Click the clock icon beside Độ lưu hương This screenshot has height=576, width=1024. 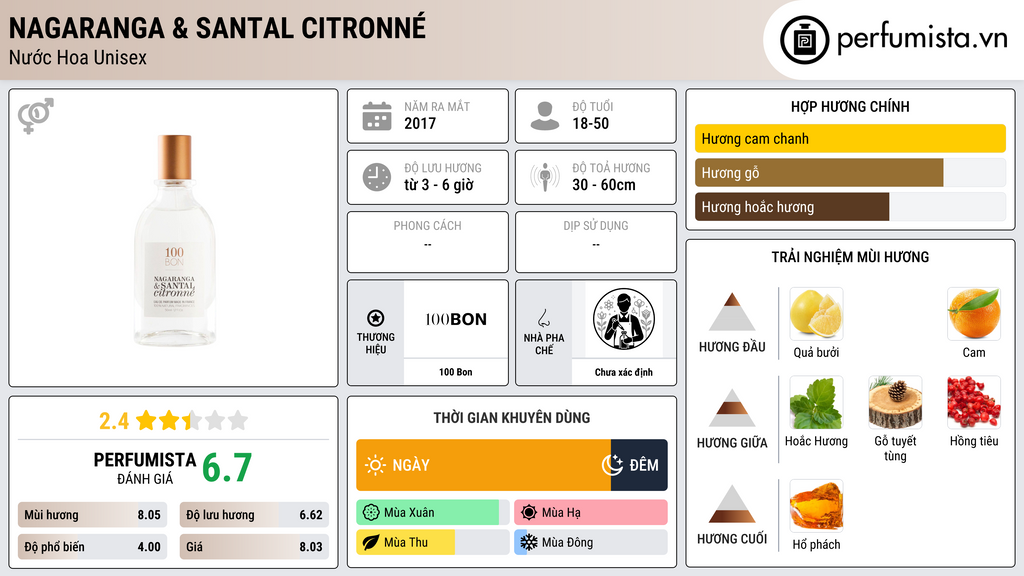(x=377, y=177)
